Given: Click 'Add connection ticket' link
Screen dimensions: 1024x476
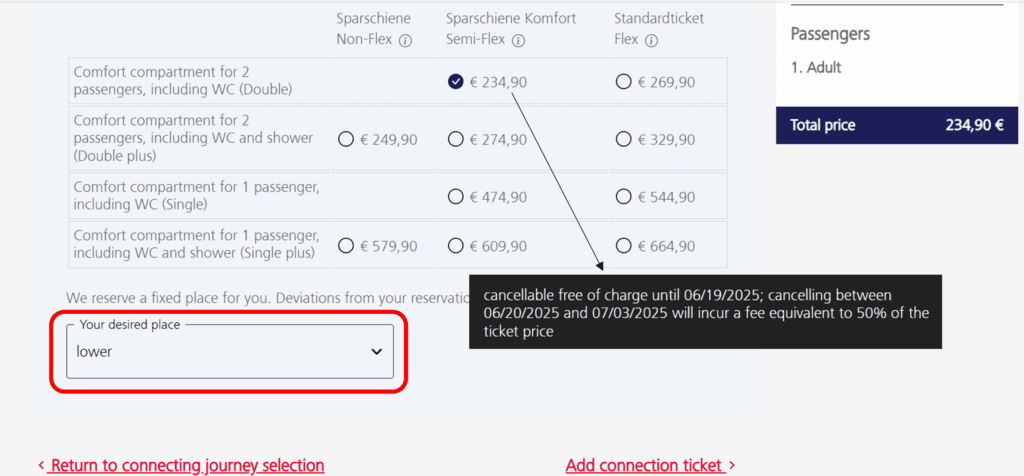Looking at the screenshot, I should (650, 466).
